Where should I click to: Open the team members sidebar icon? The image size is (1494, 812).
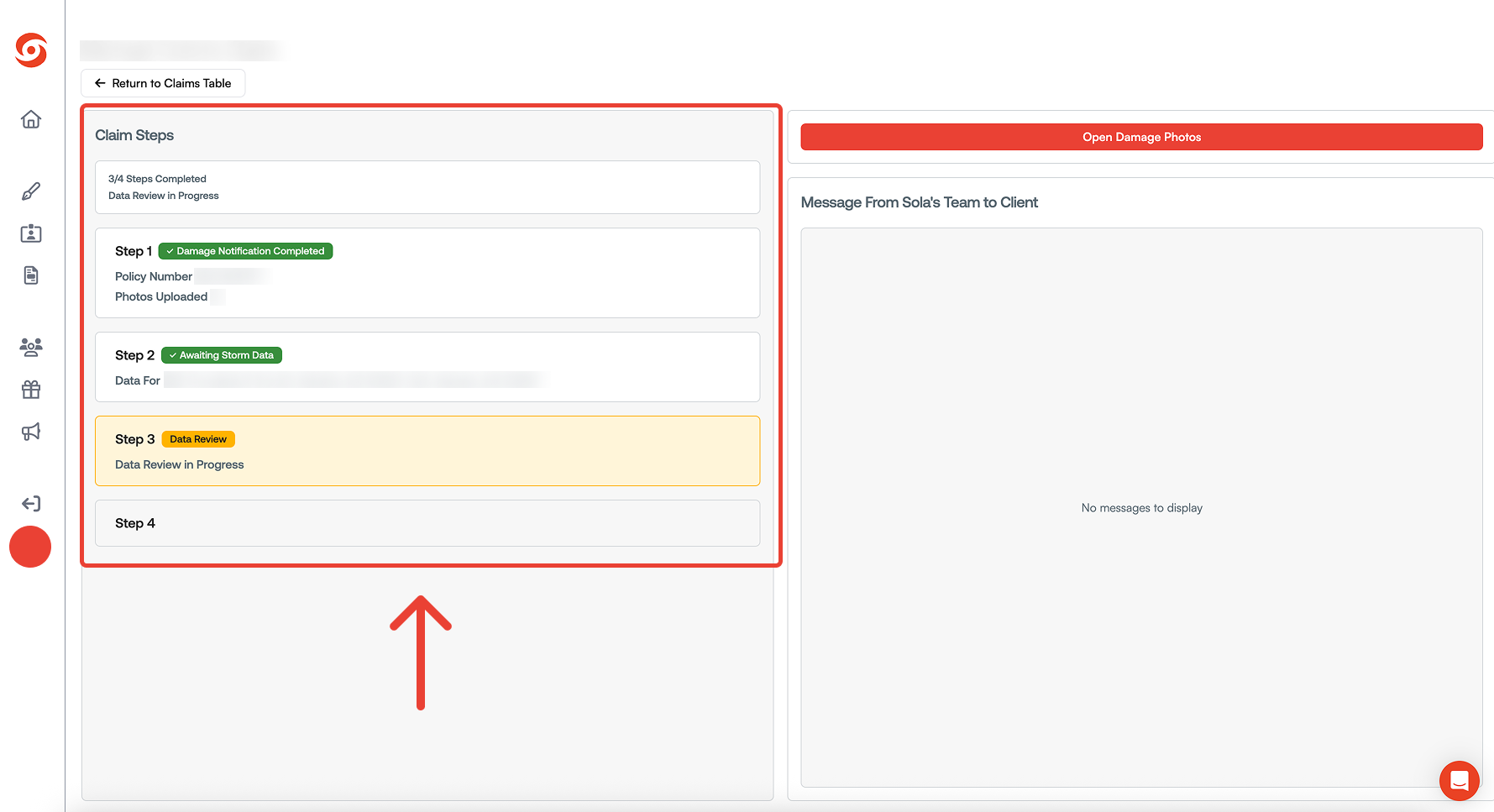30,347
